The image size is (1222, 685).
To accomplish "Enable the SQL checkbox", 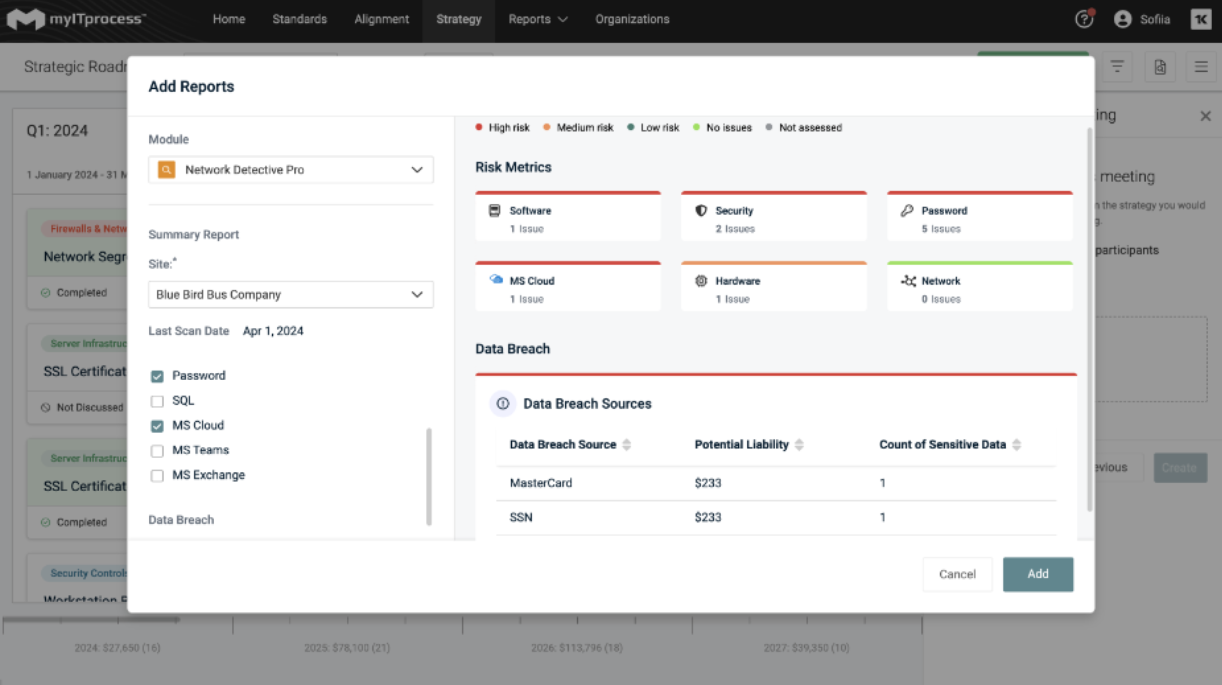I will pyautogui.click(x=157, y=401).
